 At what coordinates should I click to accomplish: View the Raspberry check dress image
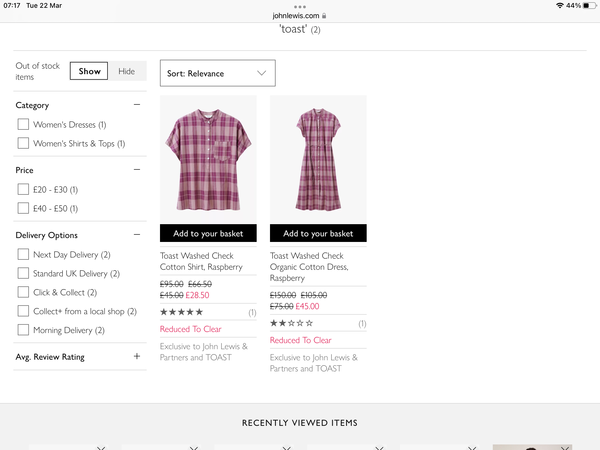318,159
